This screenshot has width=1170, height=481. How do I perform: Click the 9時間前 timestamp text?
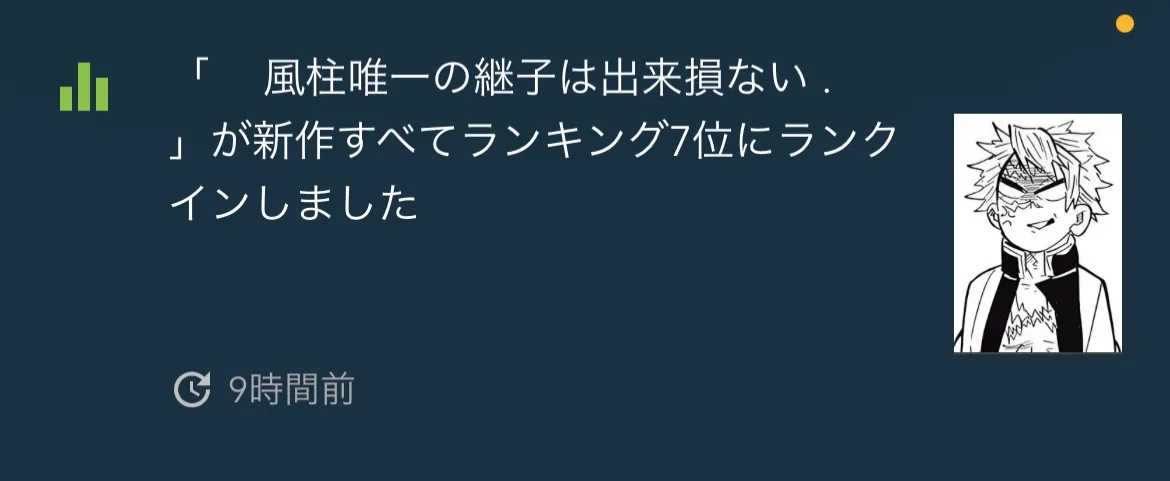(x=291, y=389)
